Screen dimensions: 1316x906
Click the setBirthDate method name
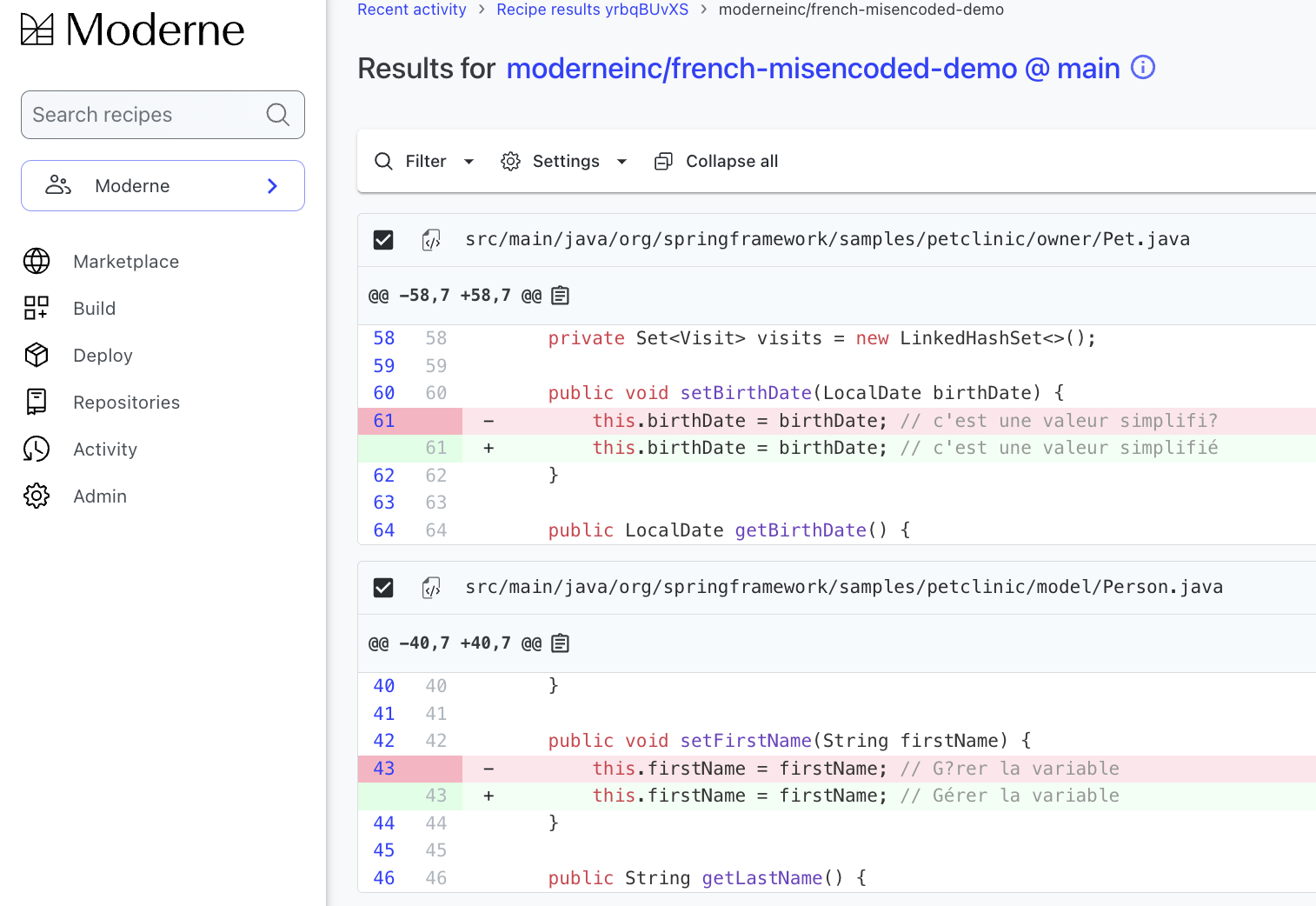pos(746,393)
